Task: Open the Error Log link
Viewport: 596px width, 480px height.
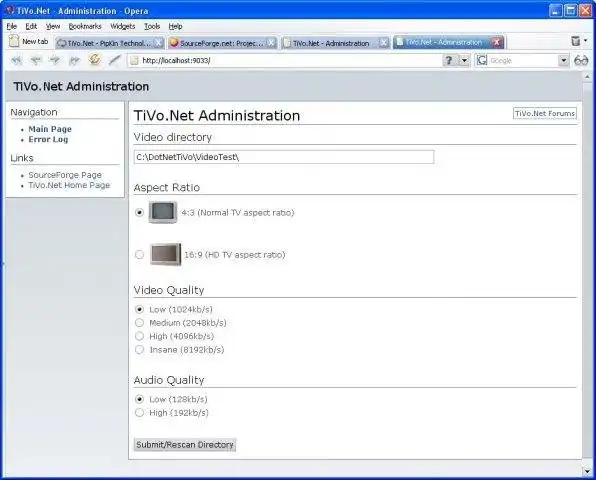Action: click(x=48, y=139)
